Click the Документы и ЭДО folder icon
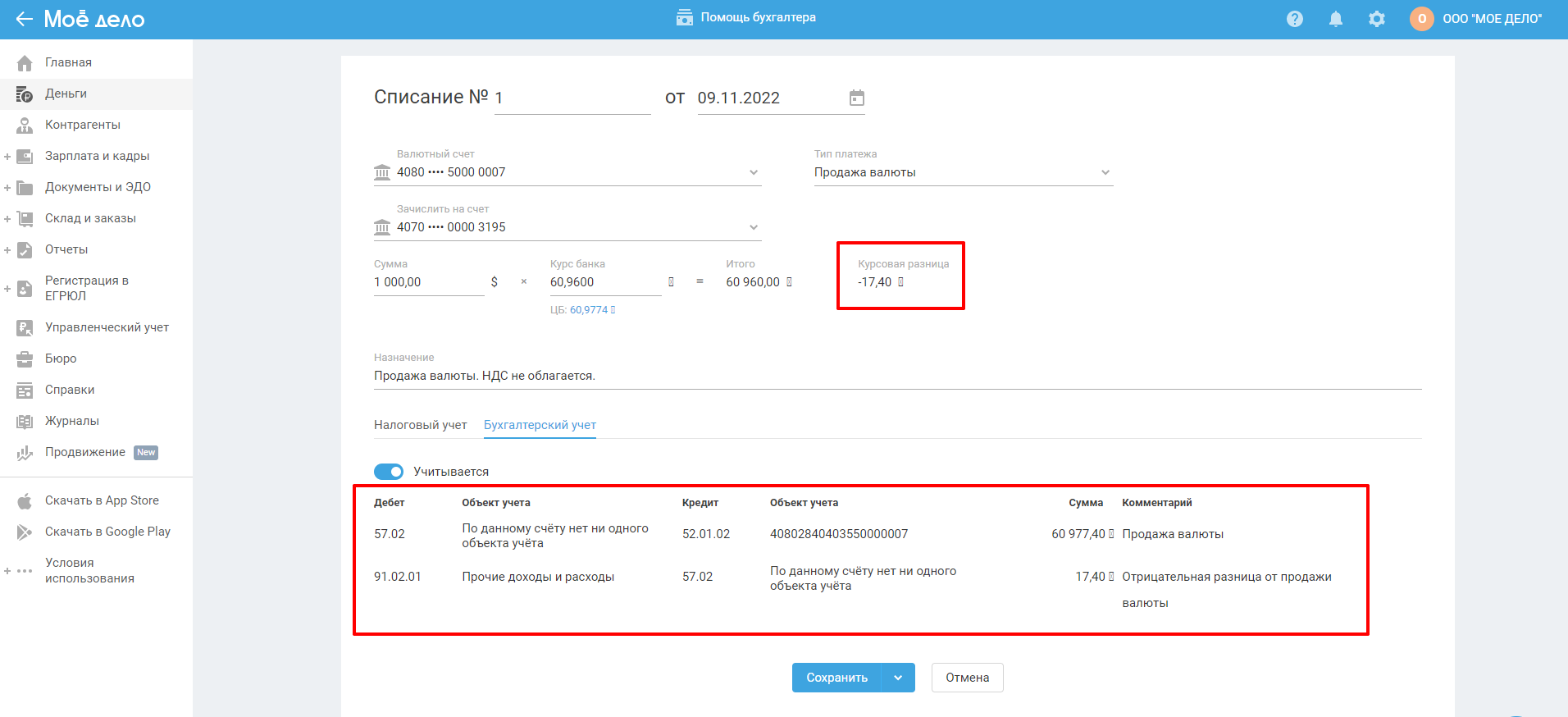This screenshot has width=1568, height=717. (25, 188)
